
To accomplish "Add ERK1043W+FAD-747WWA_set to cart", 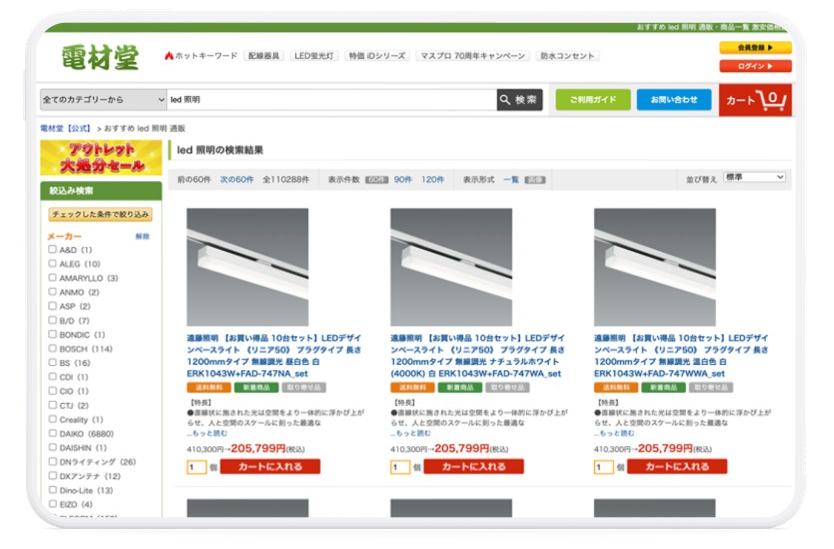I will (x=677, y=467).
